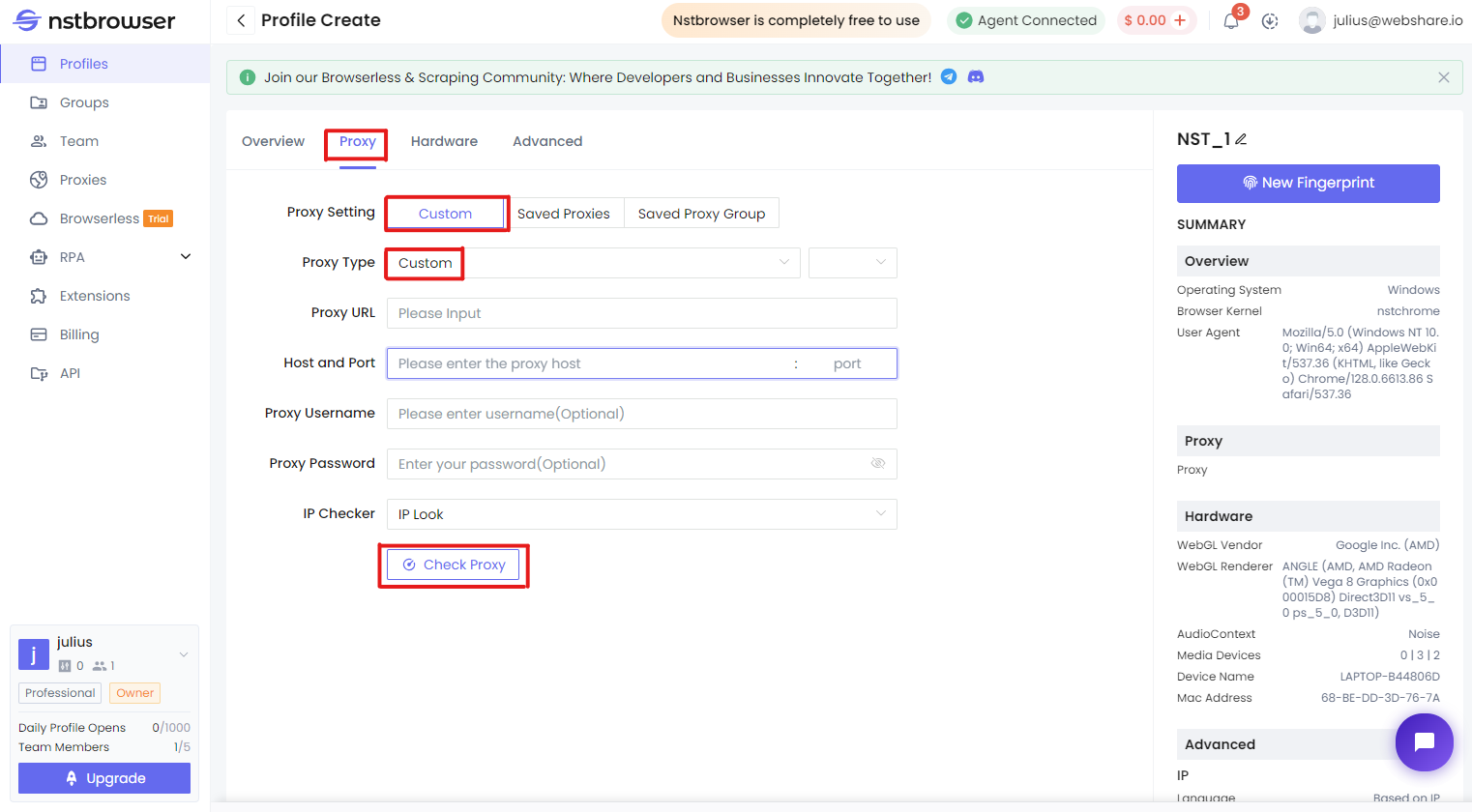Open the Discord community icon
Viewport: 1472px width, 812px height.
point(976,76)
